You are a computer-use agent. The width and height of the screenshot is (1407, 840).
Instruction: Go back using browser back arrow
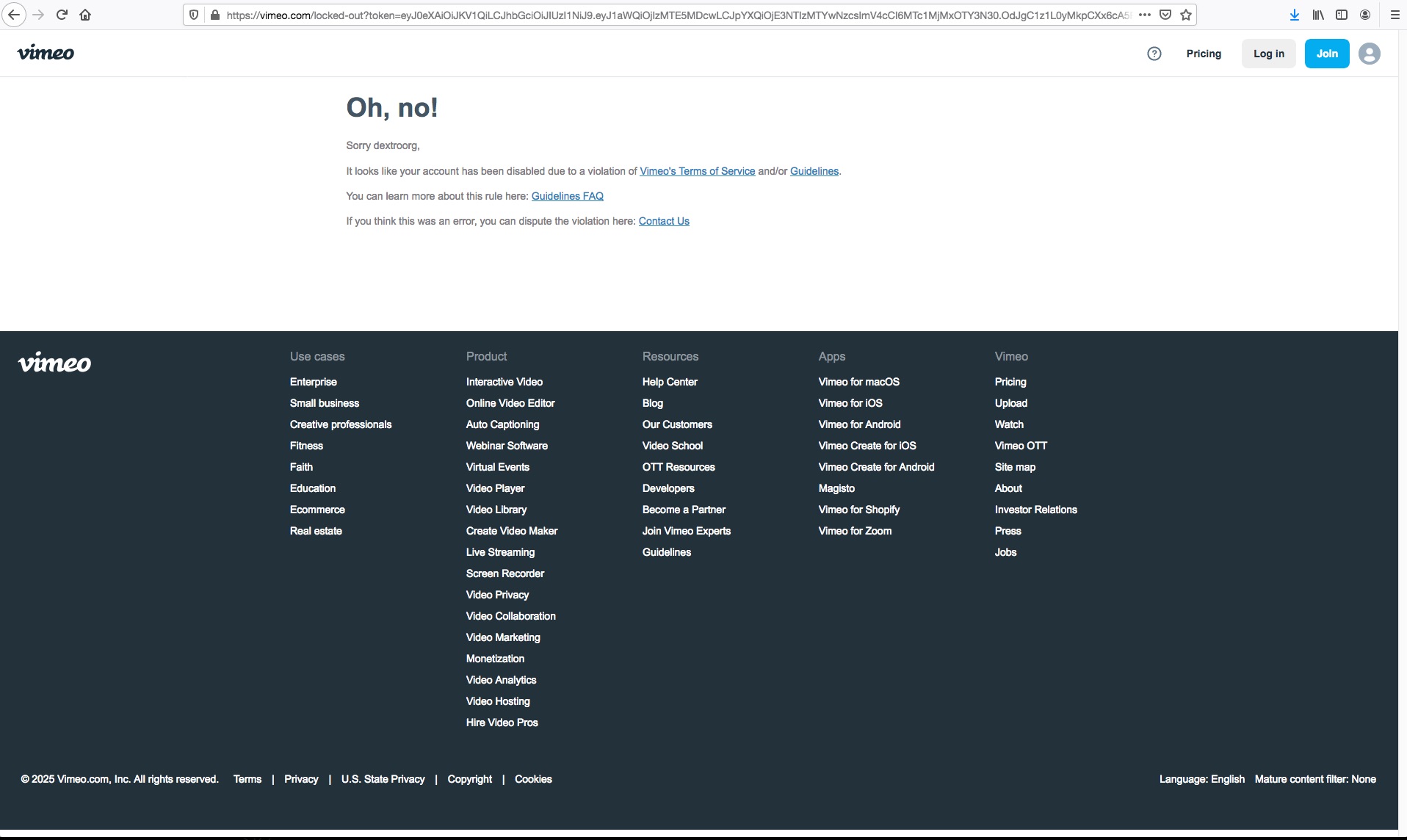point(14,15)
